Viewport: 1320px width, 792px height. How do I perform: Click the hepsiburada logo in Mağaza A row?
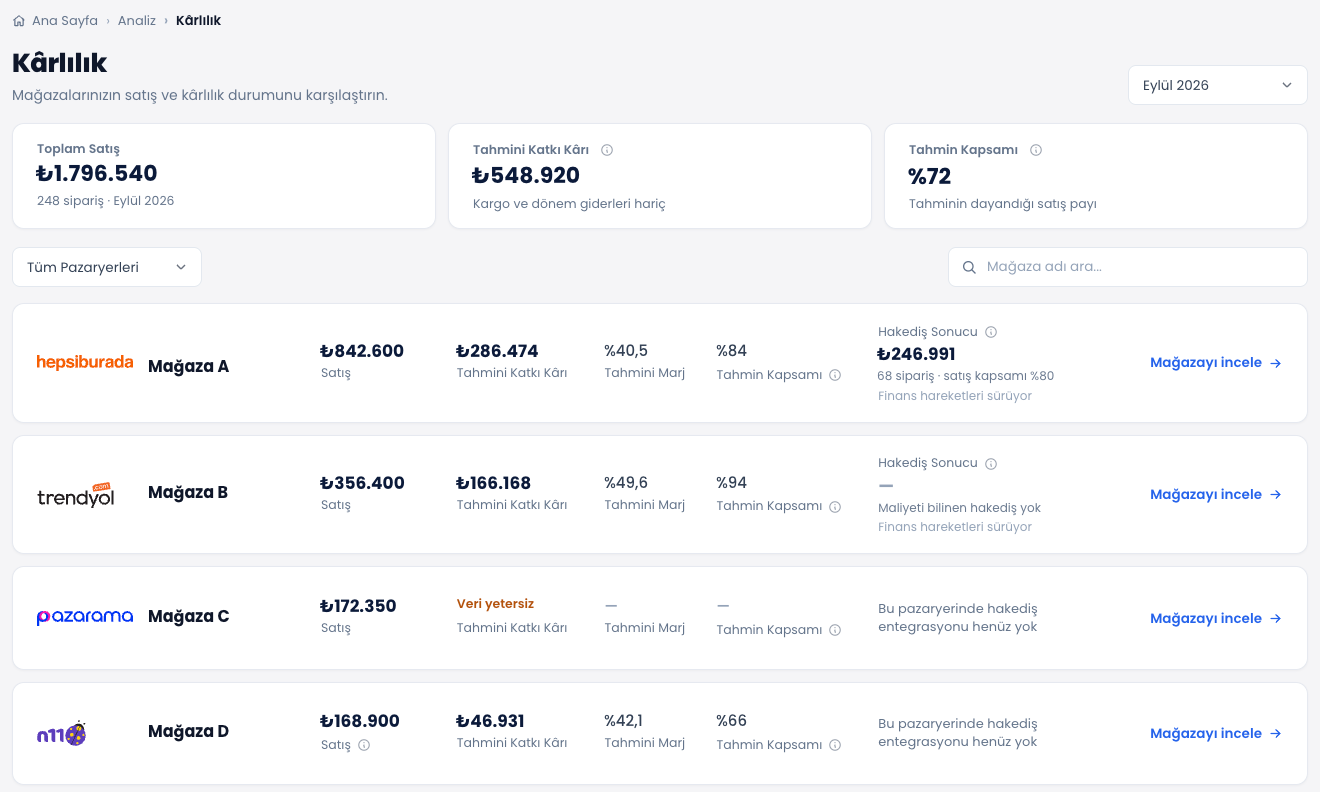85,362
